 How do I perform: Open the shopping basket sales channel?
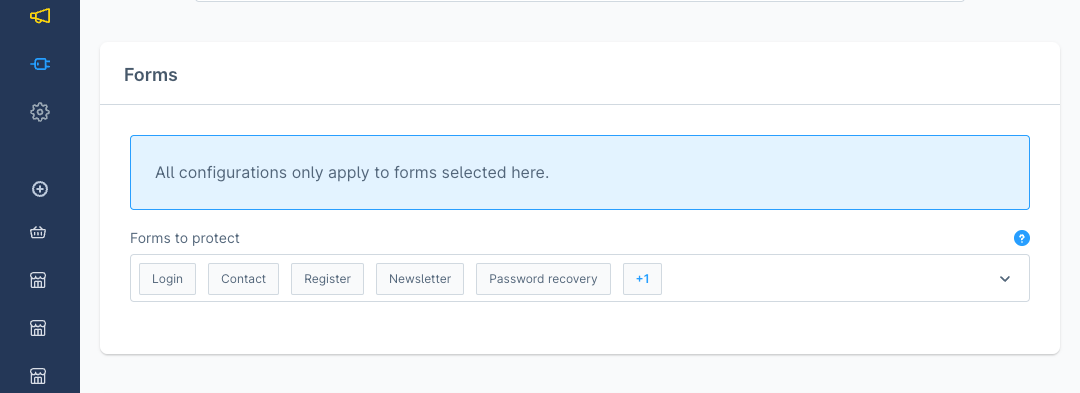[x=39, y=233]
